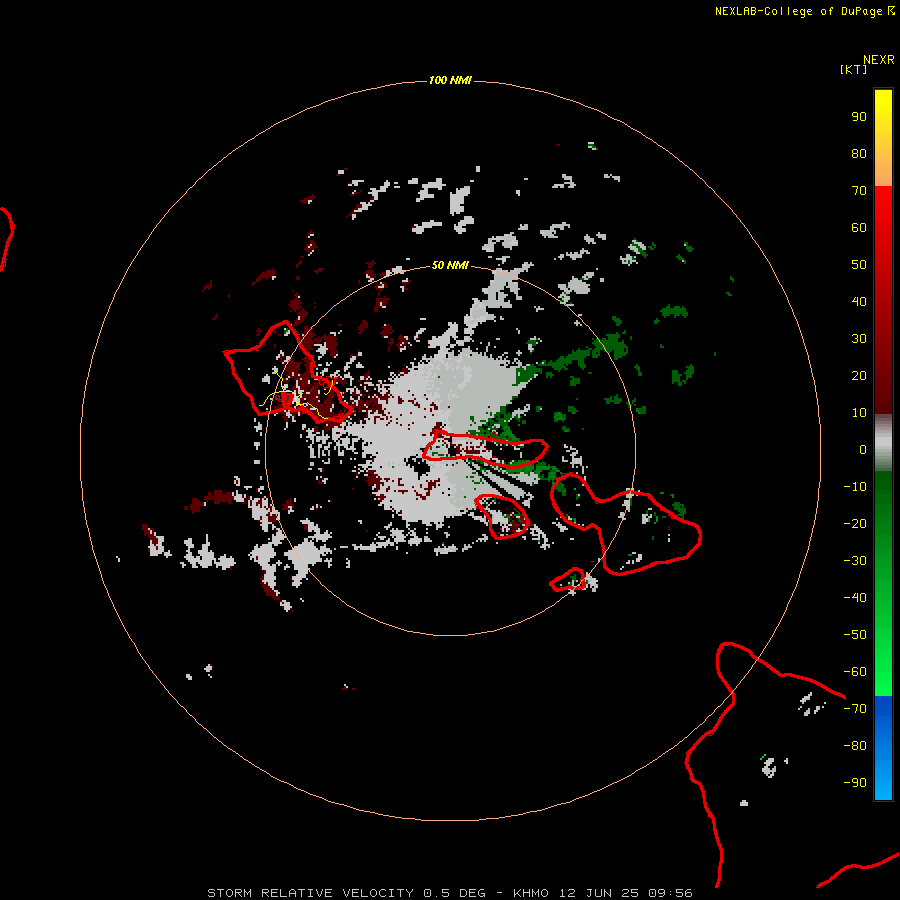Click the 60 value on the color scale

click(x=859, y=228)
